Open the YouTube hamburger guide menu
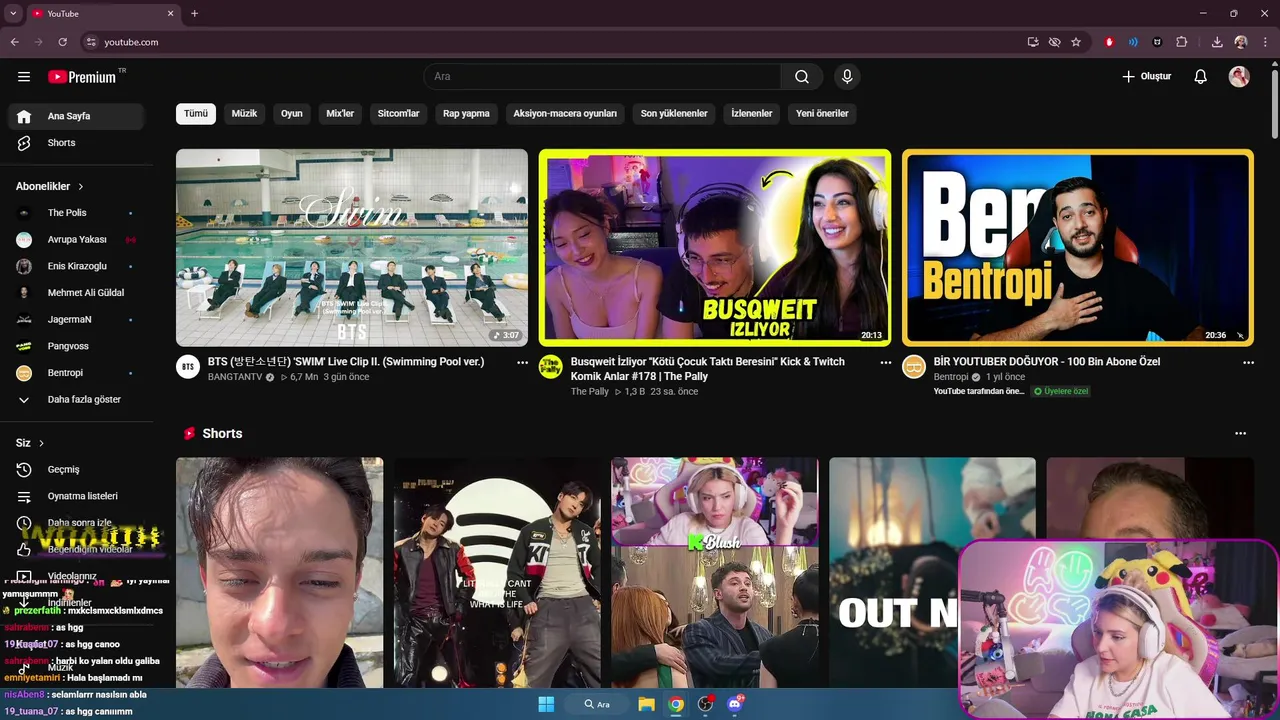The height and width of the screenshot is (720, 1280). pyautogui.click(x=24, y=77)
